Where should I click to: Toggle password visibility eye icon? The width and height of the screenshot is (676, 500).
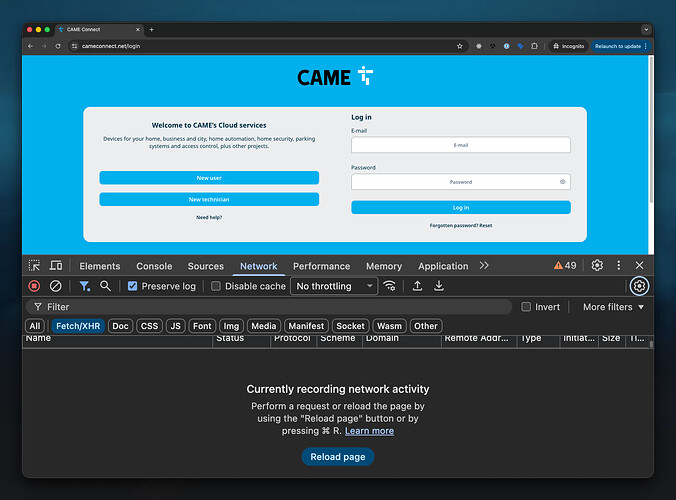(563, 182)
